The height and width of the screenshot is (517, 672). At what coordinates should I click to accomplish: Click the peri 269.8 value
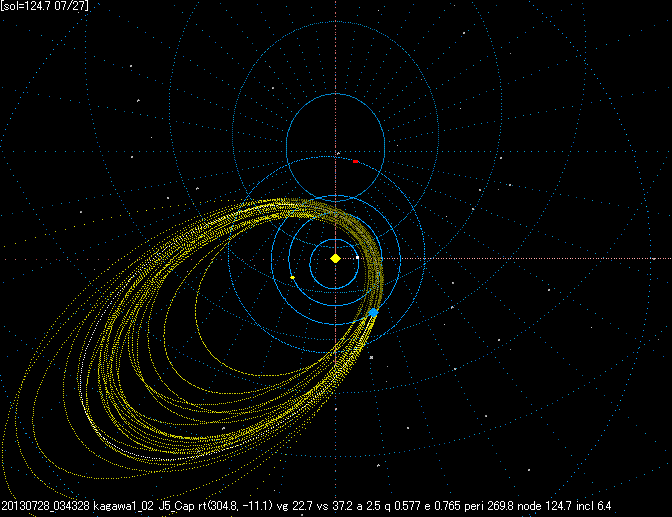tap(489, 506)
